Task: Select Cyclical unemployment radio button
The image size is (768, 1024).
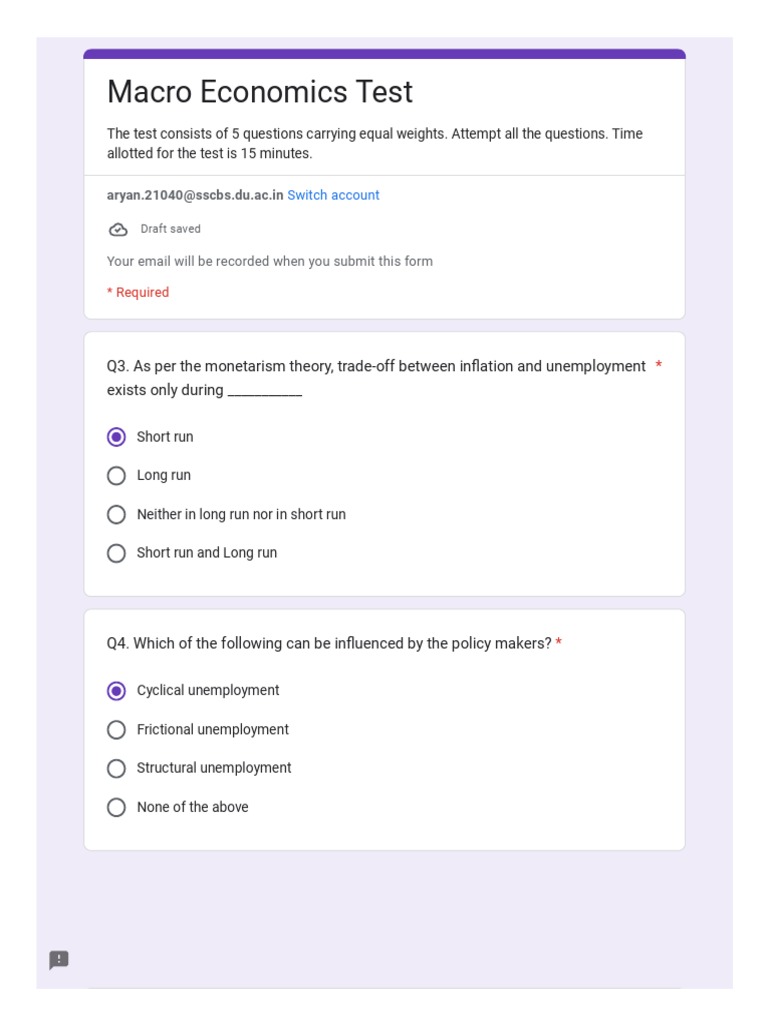Action: 116,691
